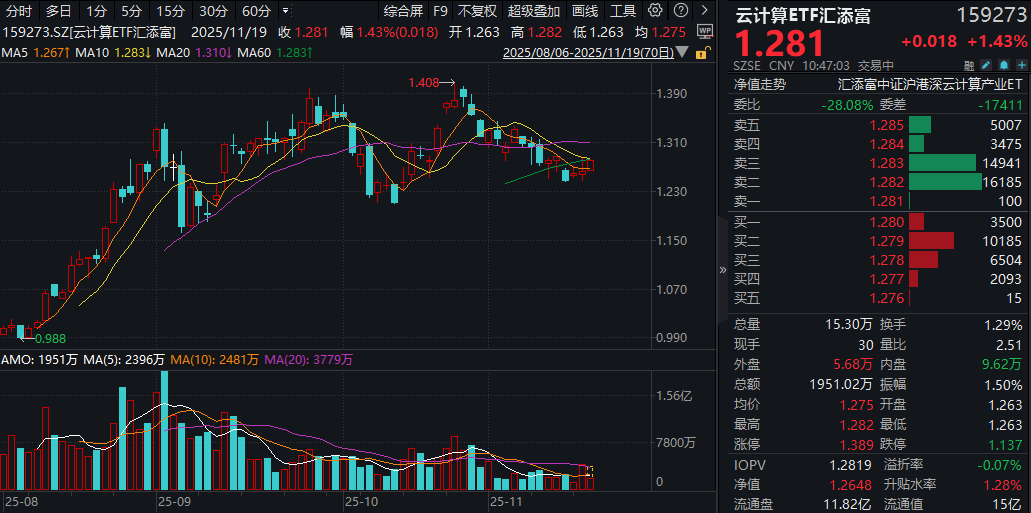Switch to 分时 intraday chart tab
1031x513 pixels.
click(x=19, y=11)
